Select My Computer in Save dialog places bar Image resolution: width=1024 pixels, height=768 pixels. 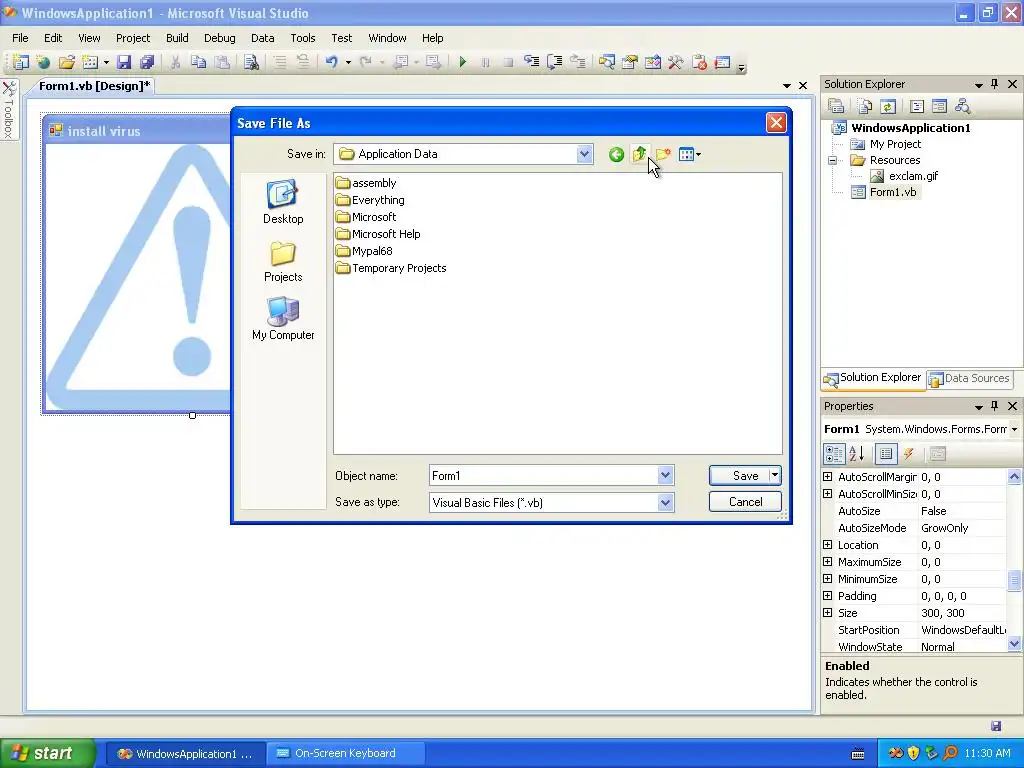pyautogui.click(x=283, y=319)
